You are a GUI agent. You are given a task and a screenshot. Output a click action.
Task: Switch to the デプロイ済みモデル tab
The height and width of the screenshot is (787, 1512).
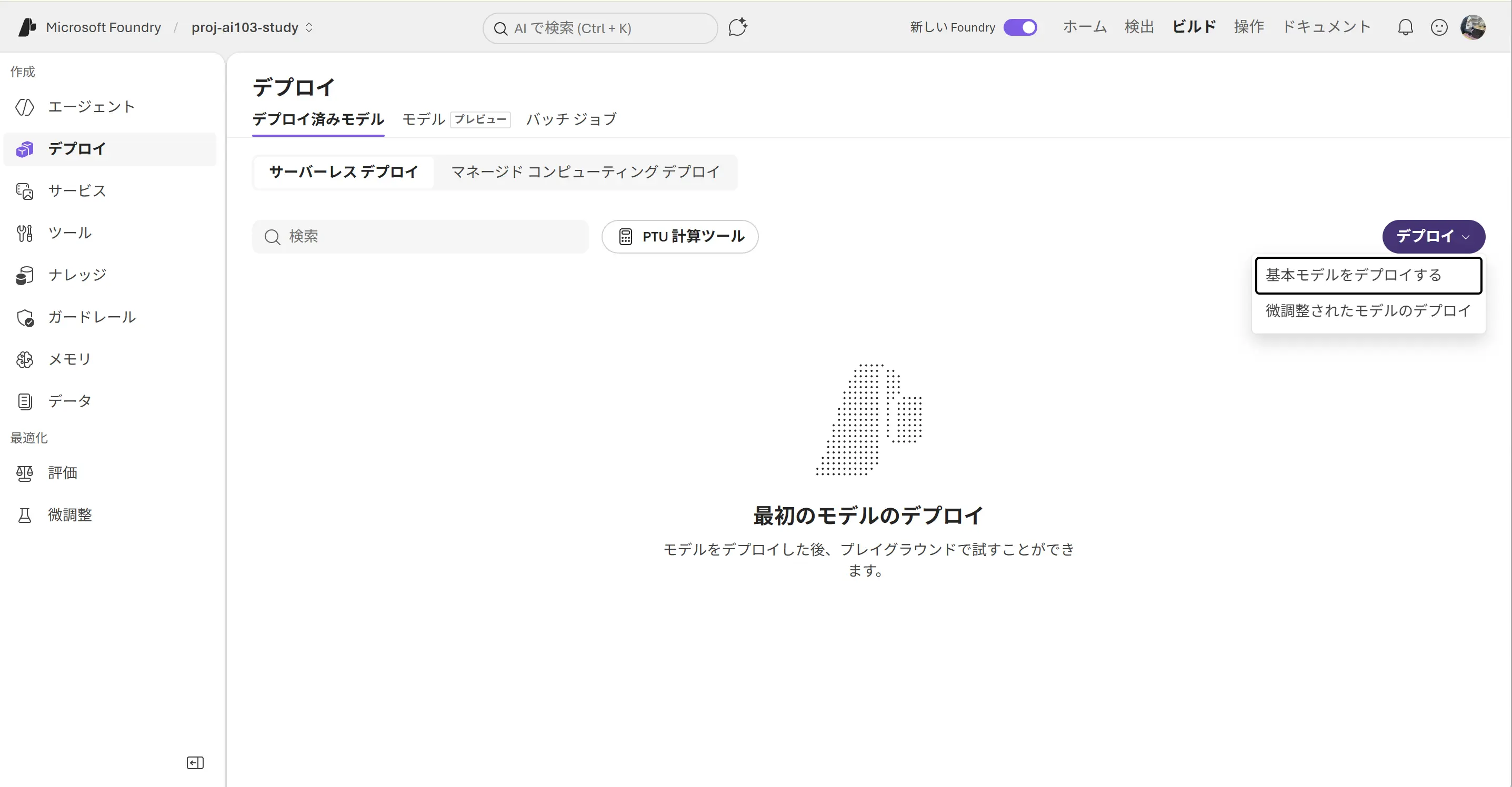pos(318,119)
